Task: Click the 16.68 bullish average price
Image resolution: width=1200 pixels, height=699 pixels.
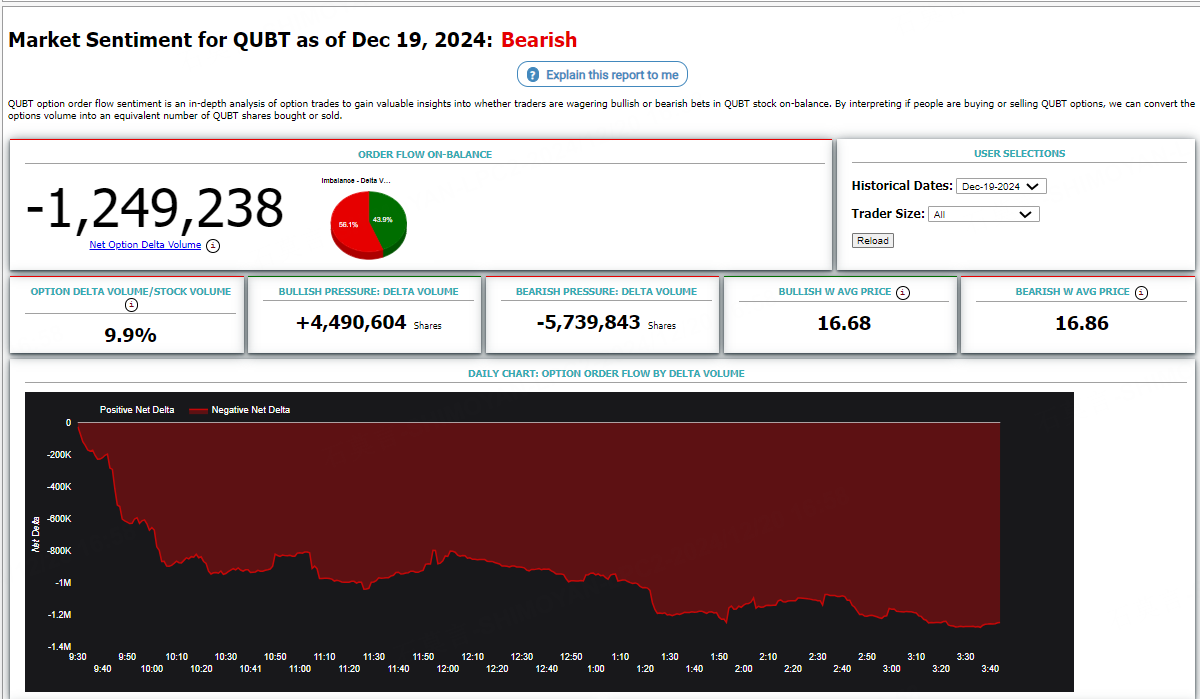Action: tap(845, 323)
